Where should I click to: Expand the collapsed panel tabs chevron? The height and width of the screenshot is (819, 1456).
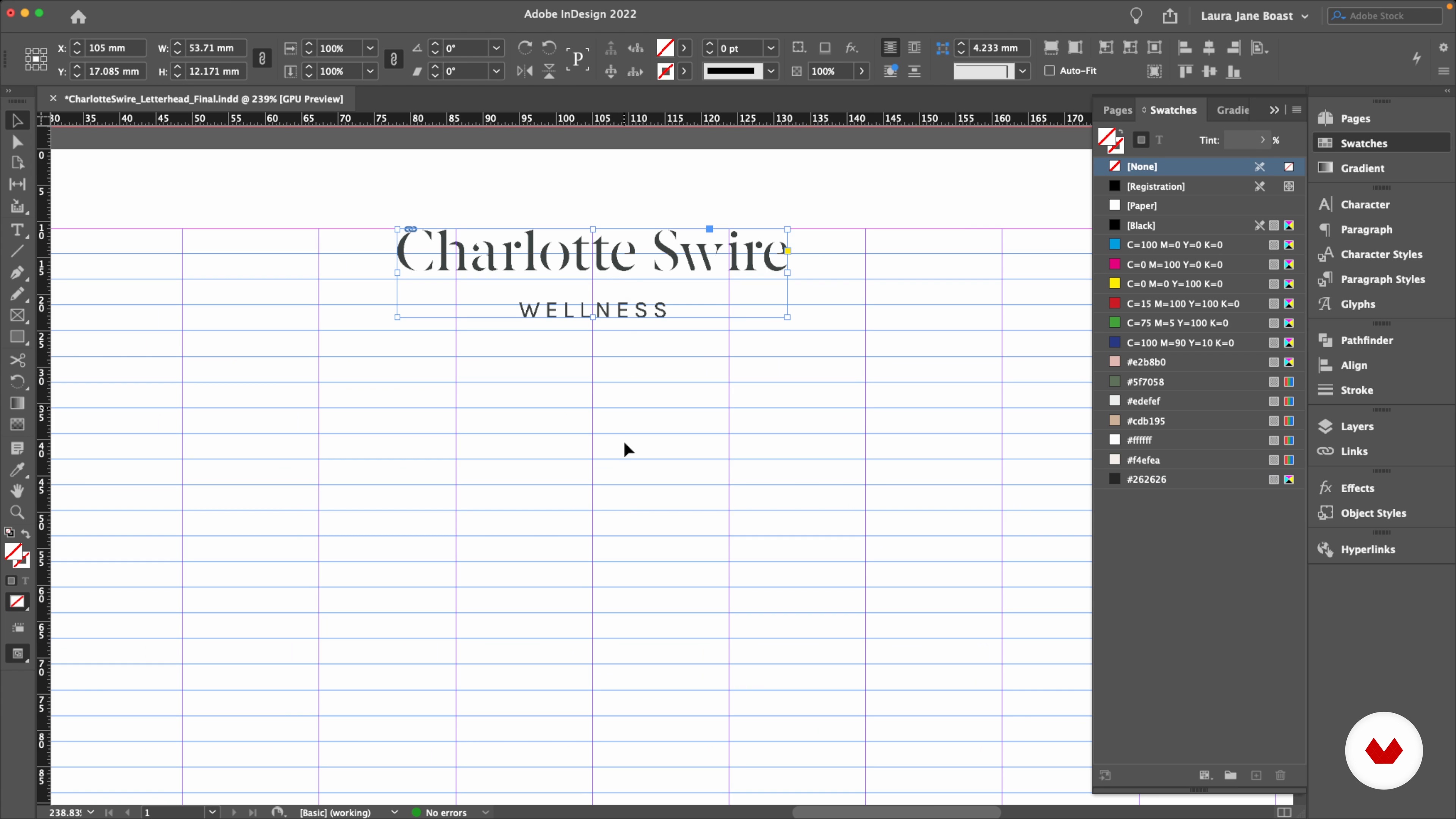(1274, 110)
